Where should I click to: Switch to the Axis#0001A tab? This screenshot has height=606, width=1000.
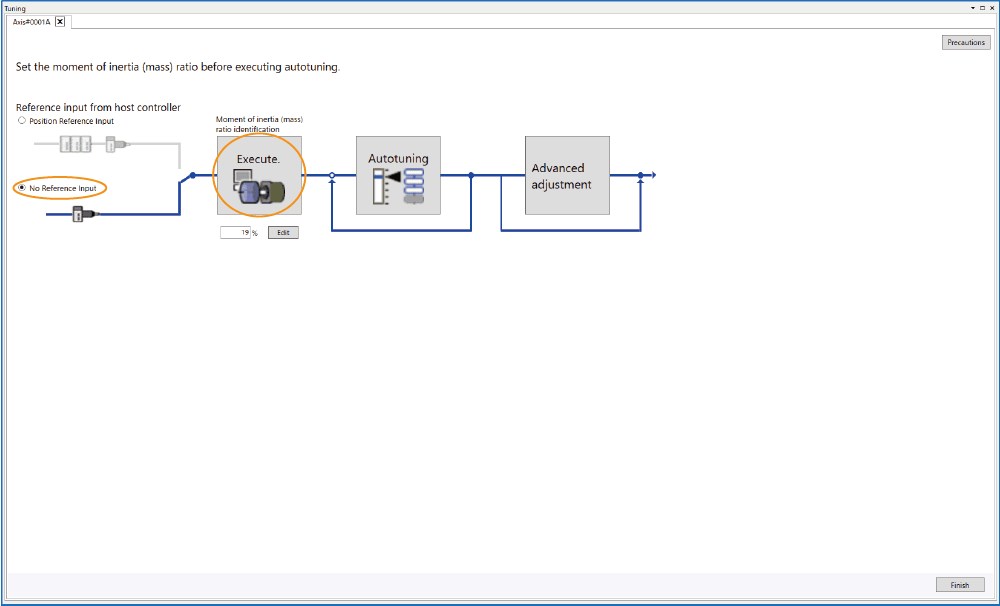coord(31,21)
